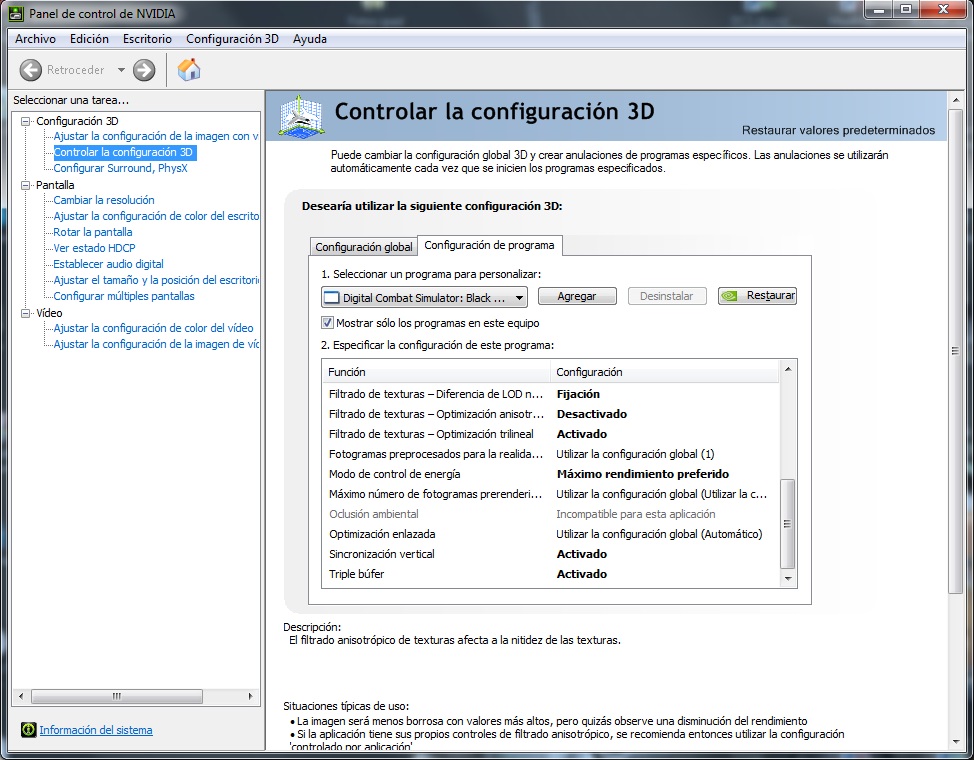This screenshot has width=974, height=760.
Task: Click Restaurar valores predeterminados link
Action: 839,130
